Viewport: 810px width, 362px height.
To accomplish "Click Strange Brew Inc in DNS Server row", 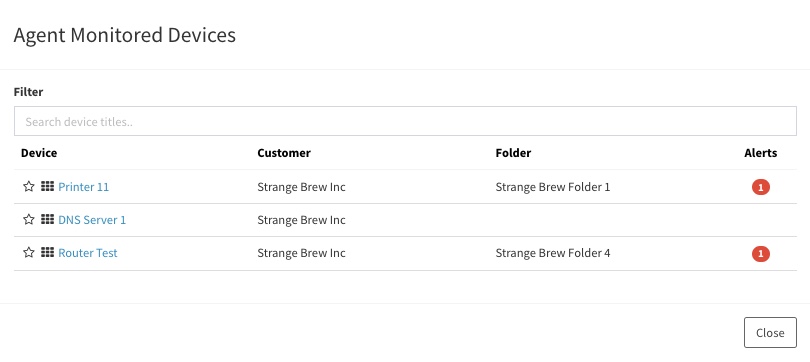I will pyautogui.click(x=301, y=220).
